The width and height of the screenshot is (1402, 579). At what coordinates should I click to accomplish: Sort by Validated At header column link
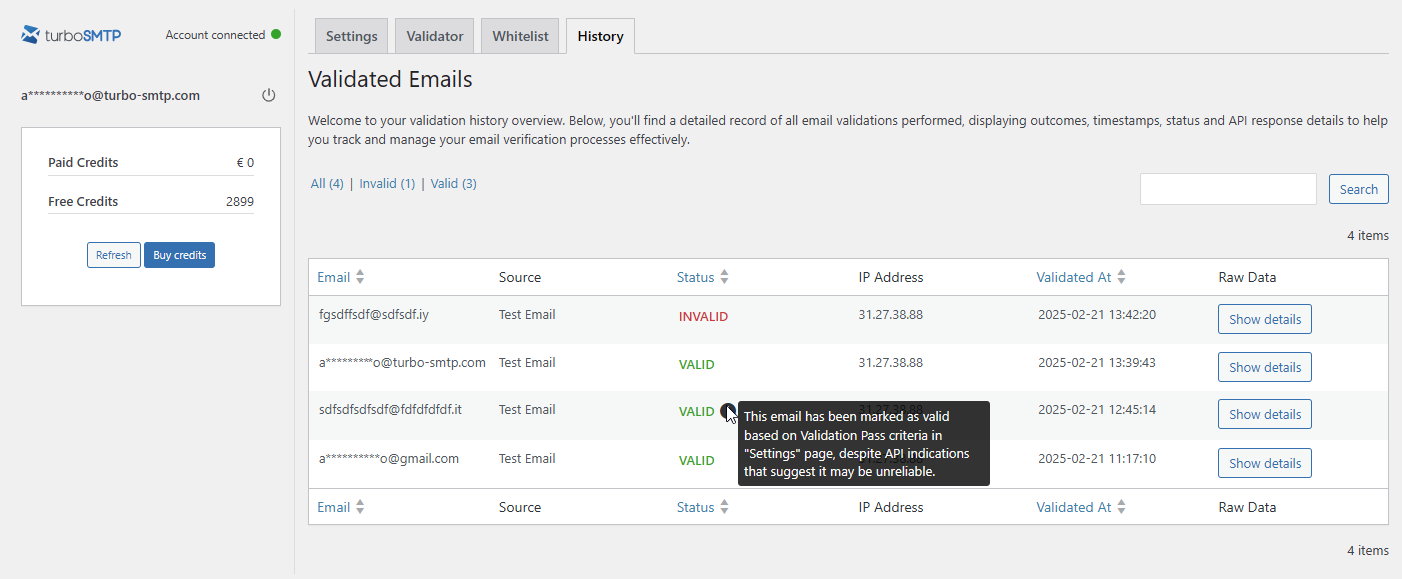click(1074, 277)
